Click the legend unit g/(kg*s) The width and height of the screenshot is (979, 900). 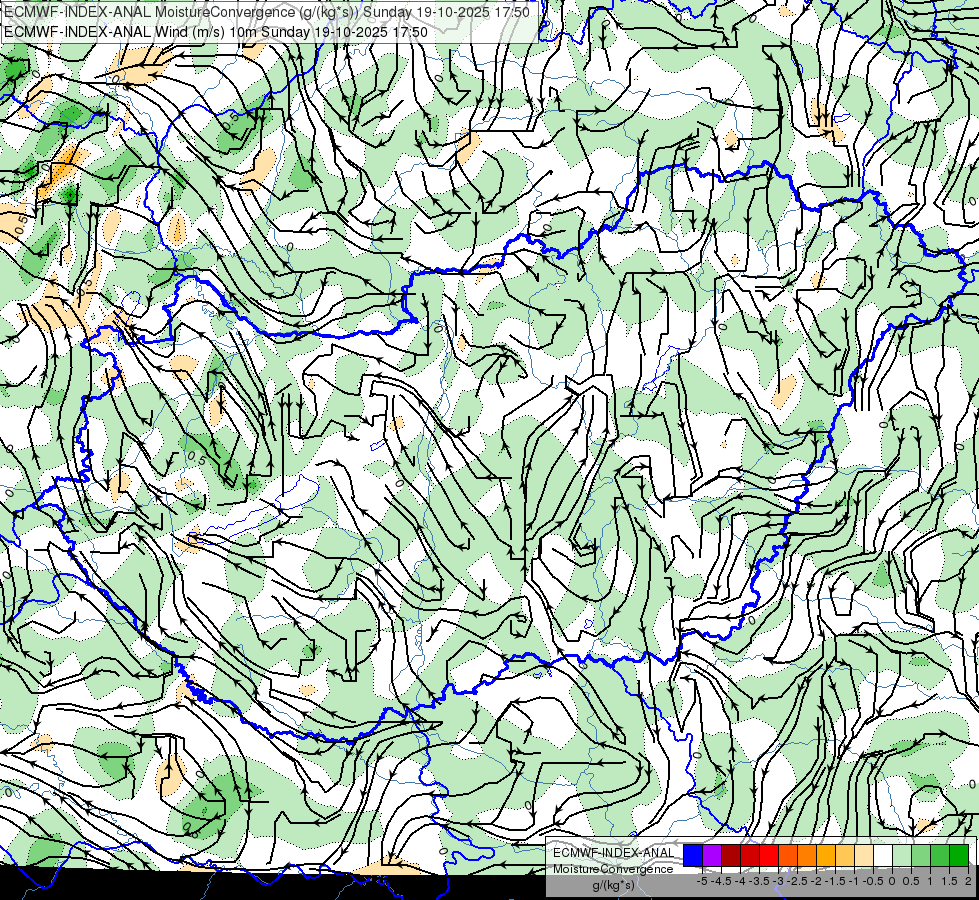(613, 885)
